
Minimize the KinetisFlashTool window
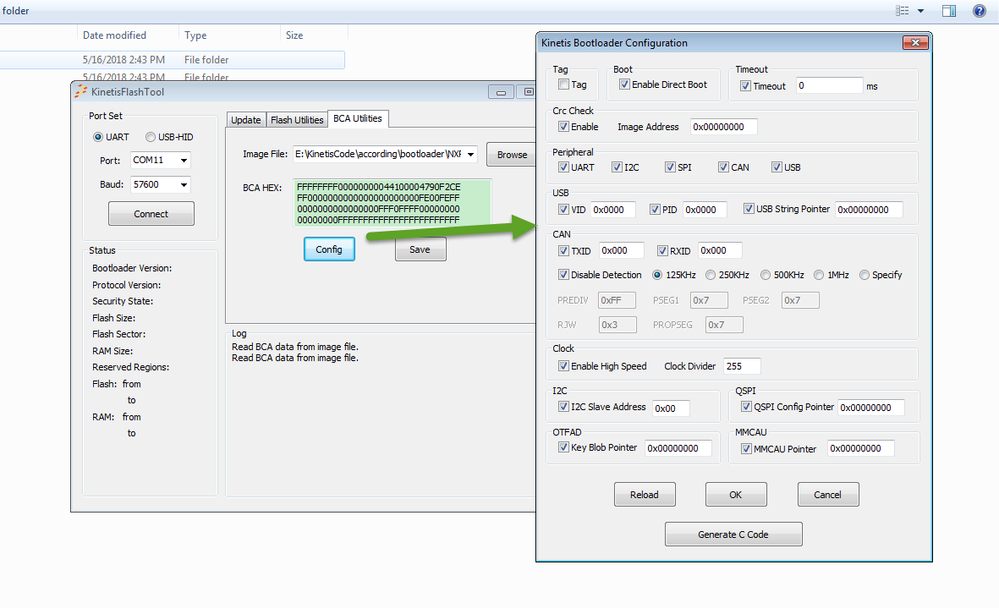pos(501,92)
